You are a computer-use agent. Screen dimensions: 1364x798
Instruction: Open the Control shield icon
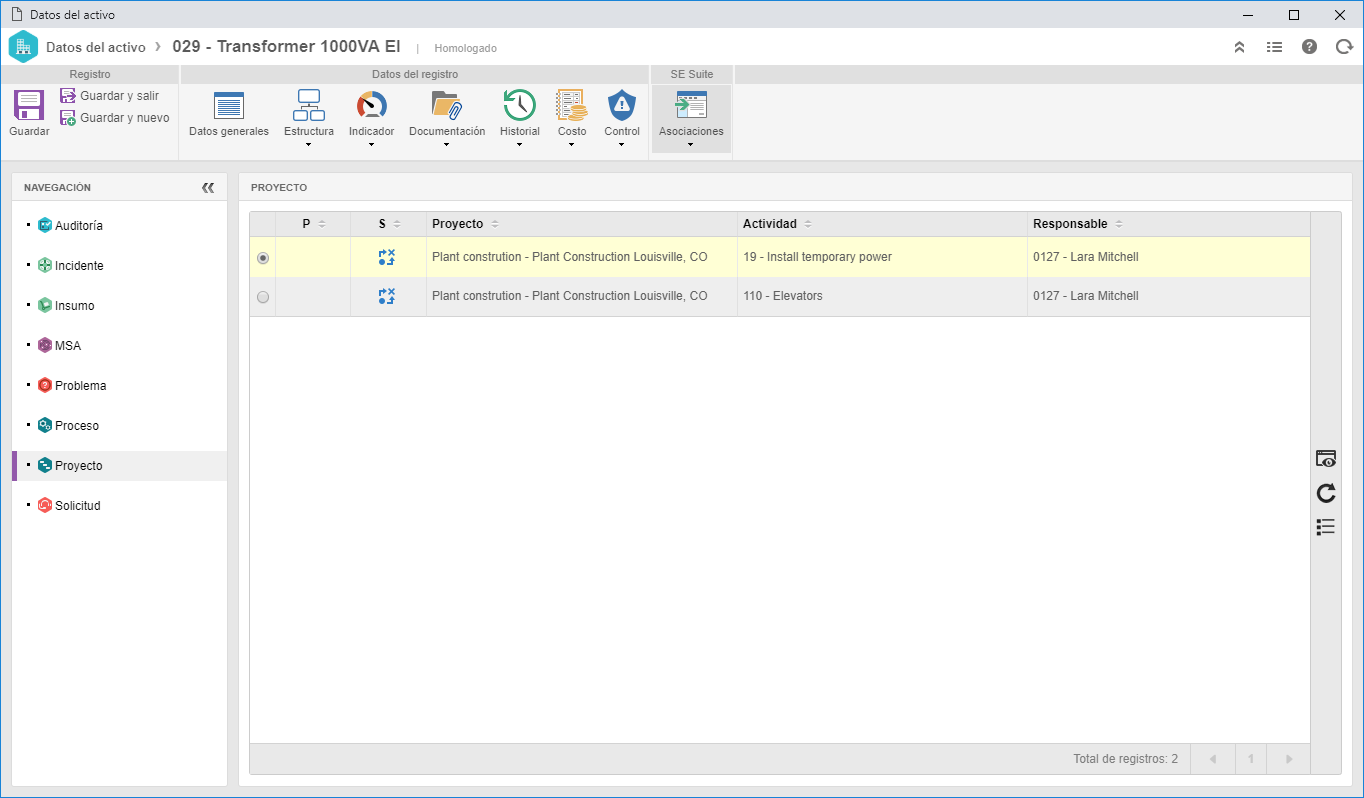click(621, 105)
